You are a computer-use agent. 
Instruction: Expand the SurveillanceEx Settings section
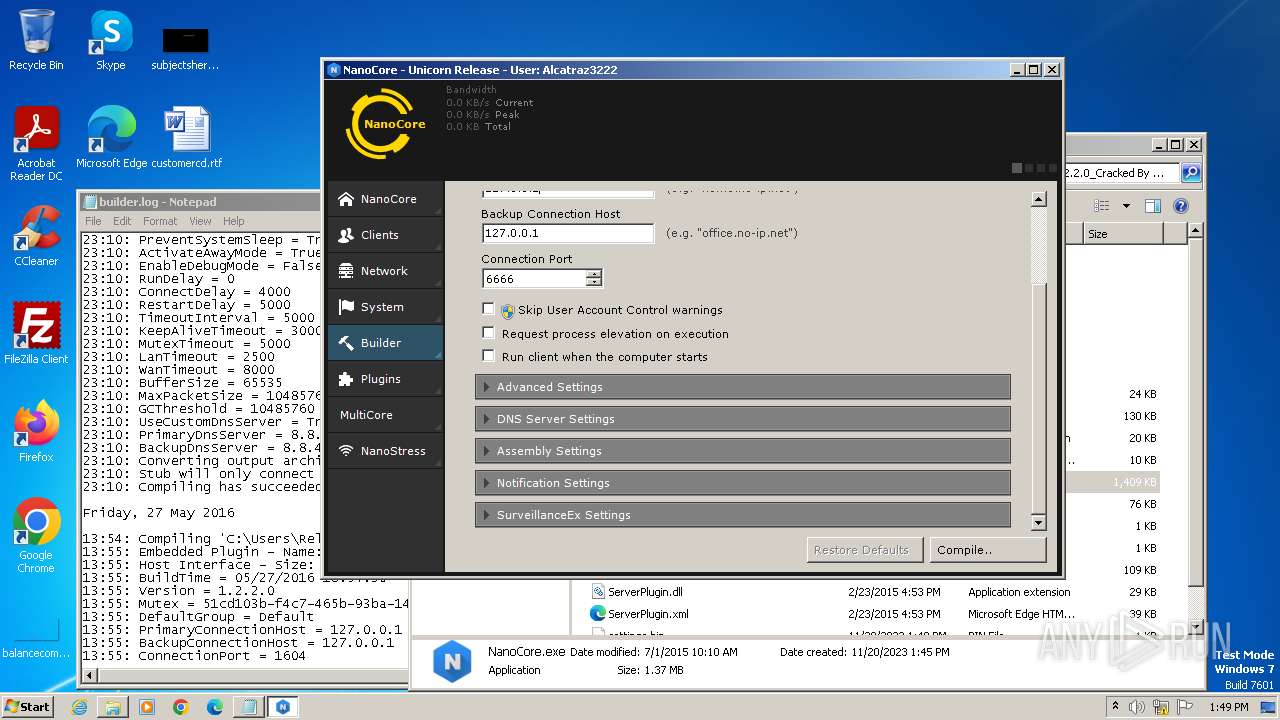[743, 515]
